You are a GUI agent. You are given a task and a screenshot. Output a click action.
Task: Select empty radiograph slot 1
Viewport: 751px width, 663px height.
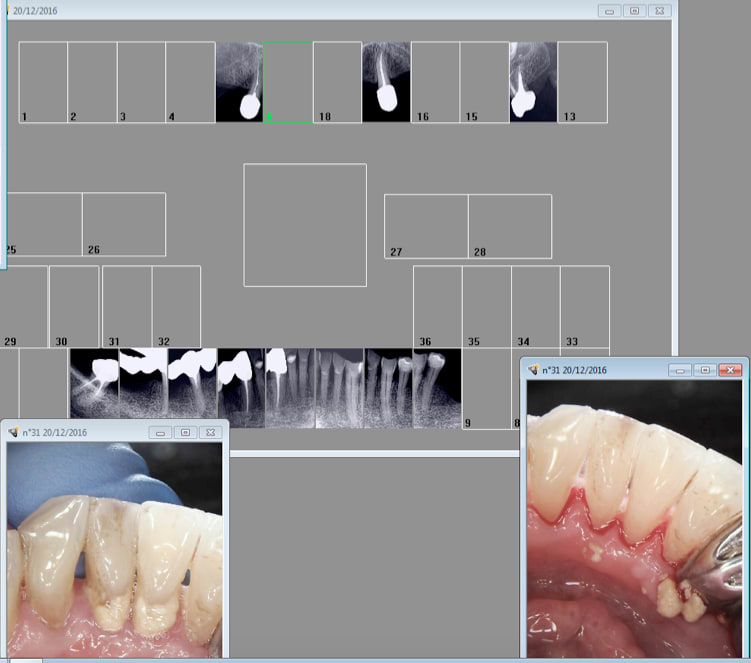pos(43,82)
